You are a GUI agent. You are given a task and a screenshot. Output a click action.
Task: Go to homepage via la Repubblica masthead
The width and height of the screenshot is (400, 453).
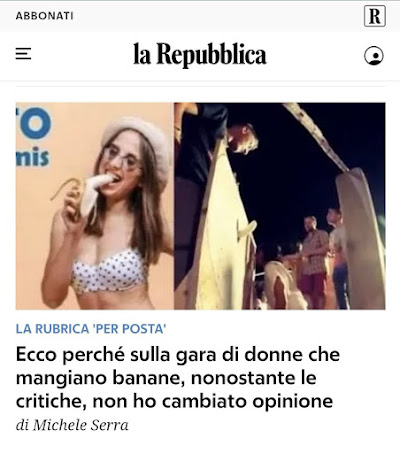[x=200, y=55]
